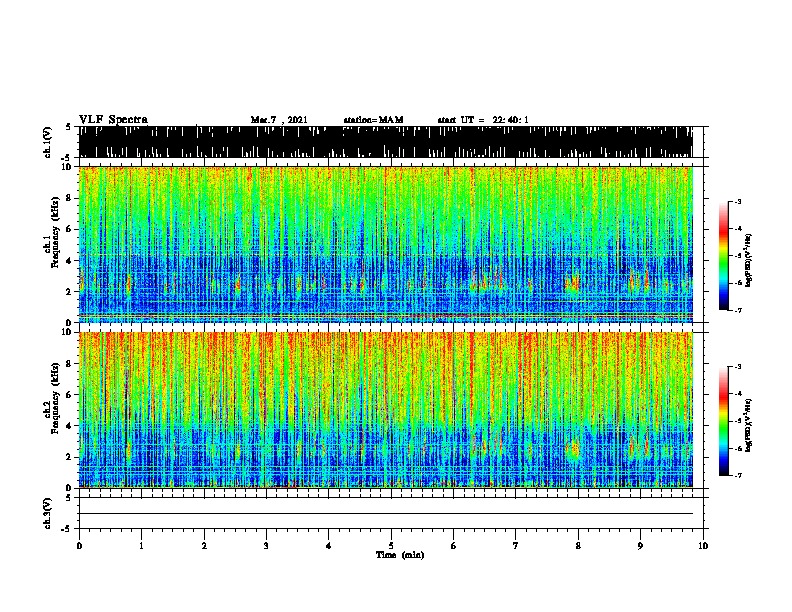The image size is (792, 612).
Task: Click the emission burst near minute 8 in ch.2
Action: click(x=573, y=449)
